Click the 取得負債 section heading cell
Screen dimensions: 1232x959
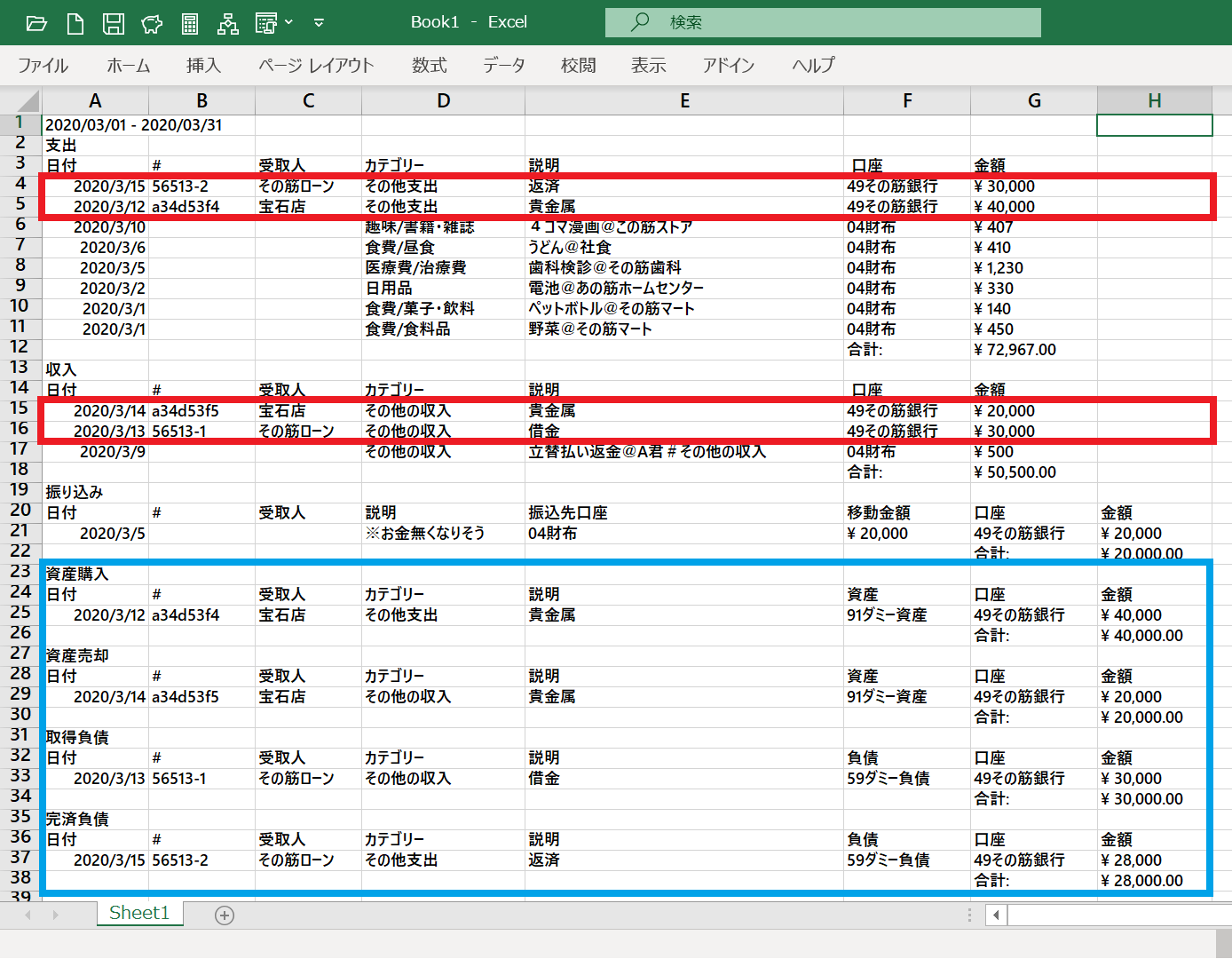[95, 738]
